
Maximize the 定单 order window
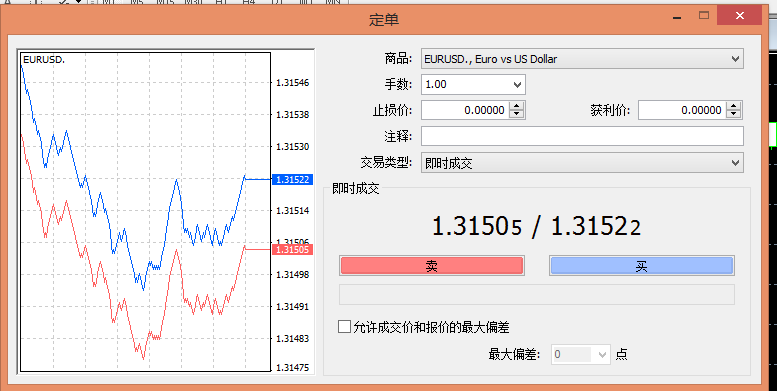point(704,16)
